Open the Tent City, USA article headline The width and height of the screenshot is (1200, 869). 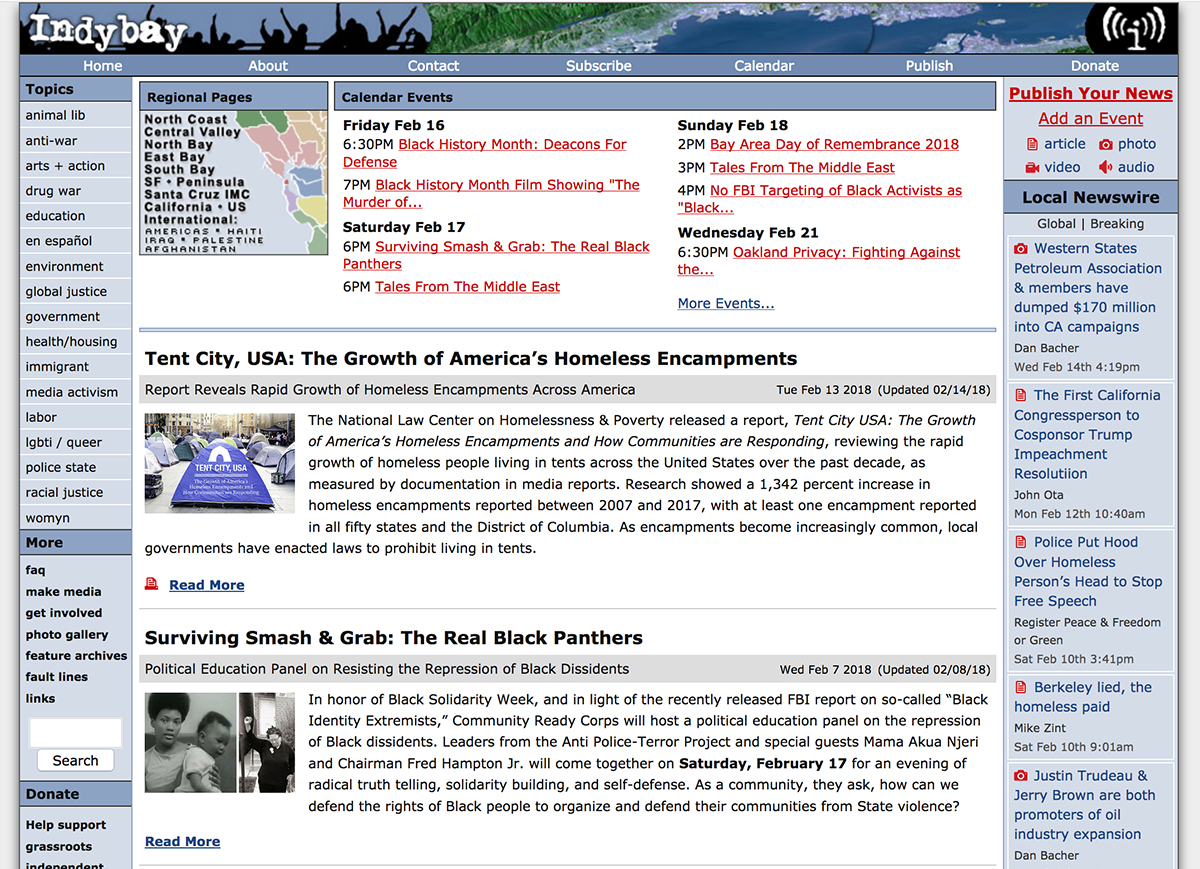(x=471, y=358)
